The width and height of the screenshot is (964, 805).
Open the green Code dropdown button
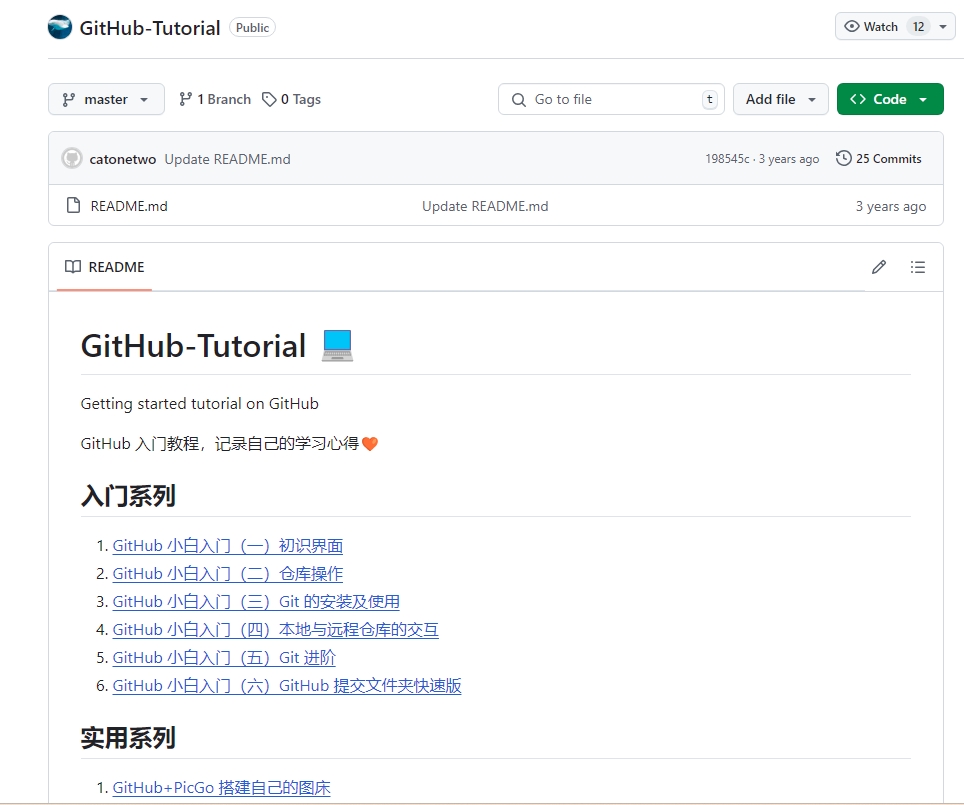[x=890, y=99]
